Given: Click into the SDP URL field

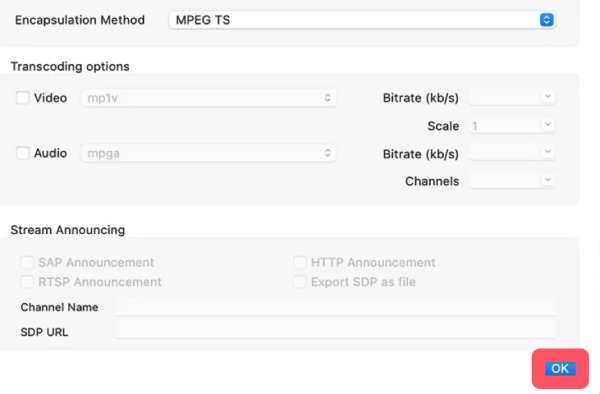Looking at the screenshot, I should click(x=336, y=330).
